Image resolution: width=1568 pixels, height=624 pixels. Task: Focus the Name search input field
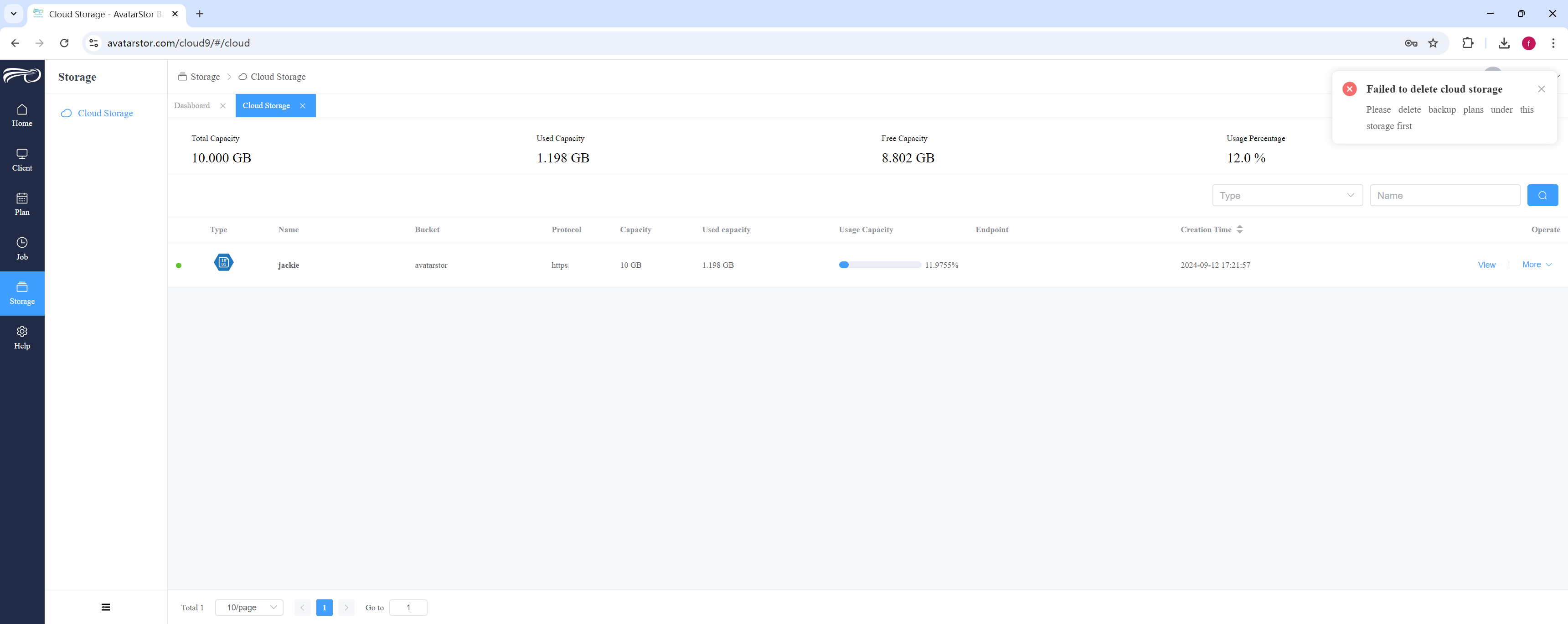[x=1444, y=195]
